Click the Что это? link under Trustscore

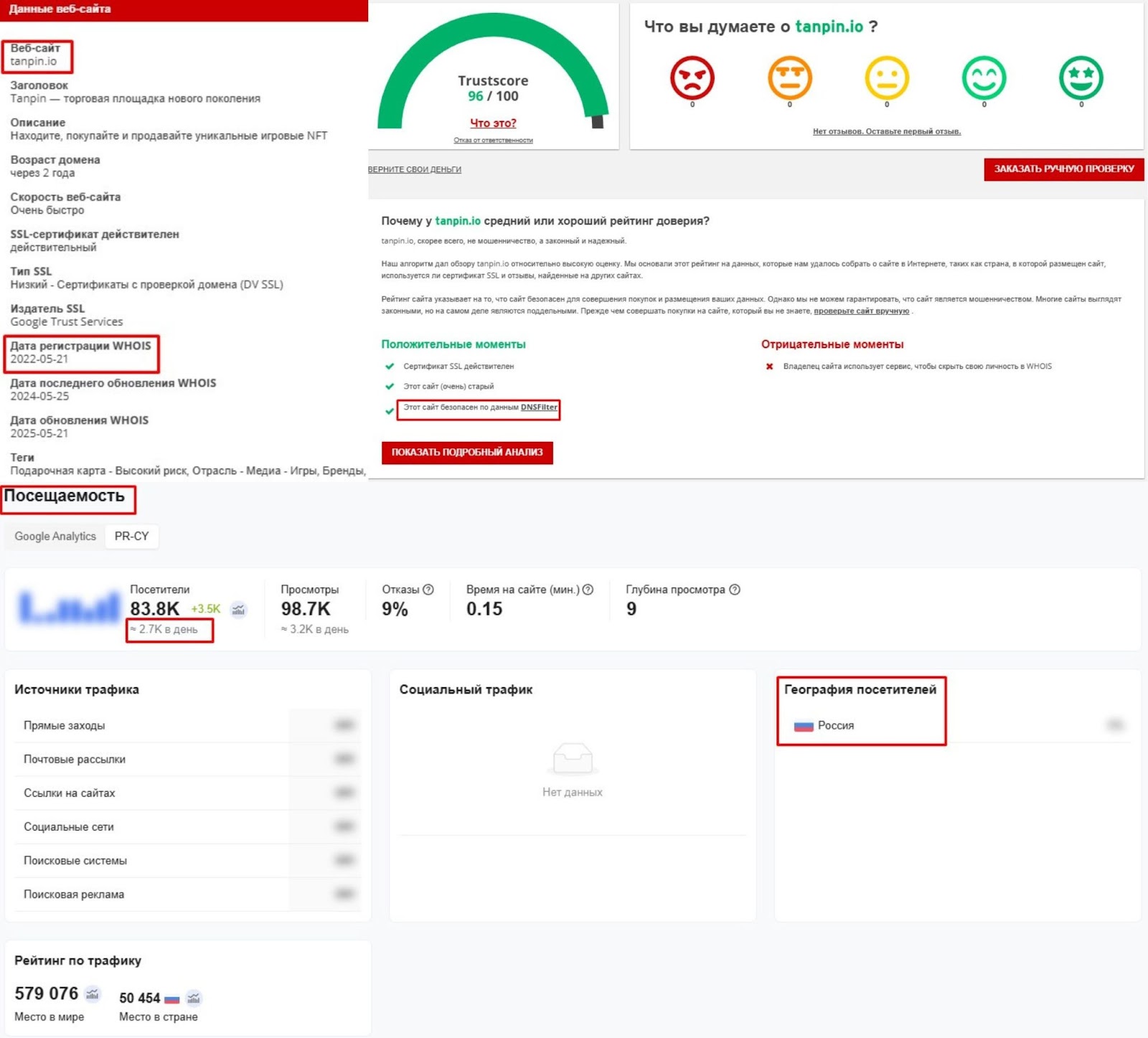point(493,123)
